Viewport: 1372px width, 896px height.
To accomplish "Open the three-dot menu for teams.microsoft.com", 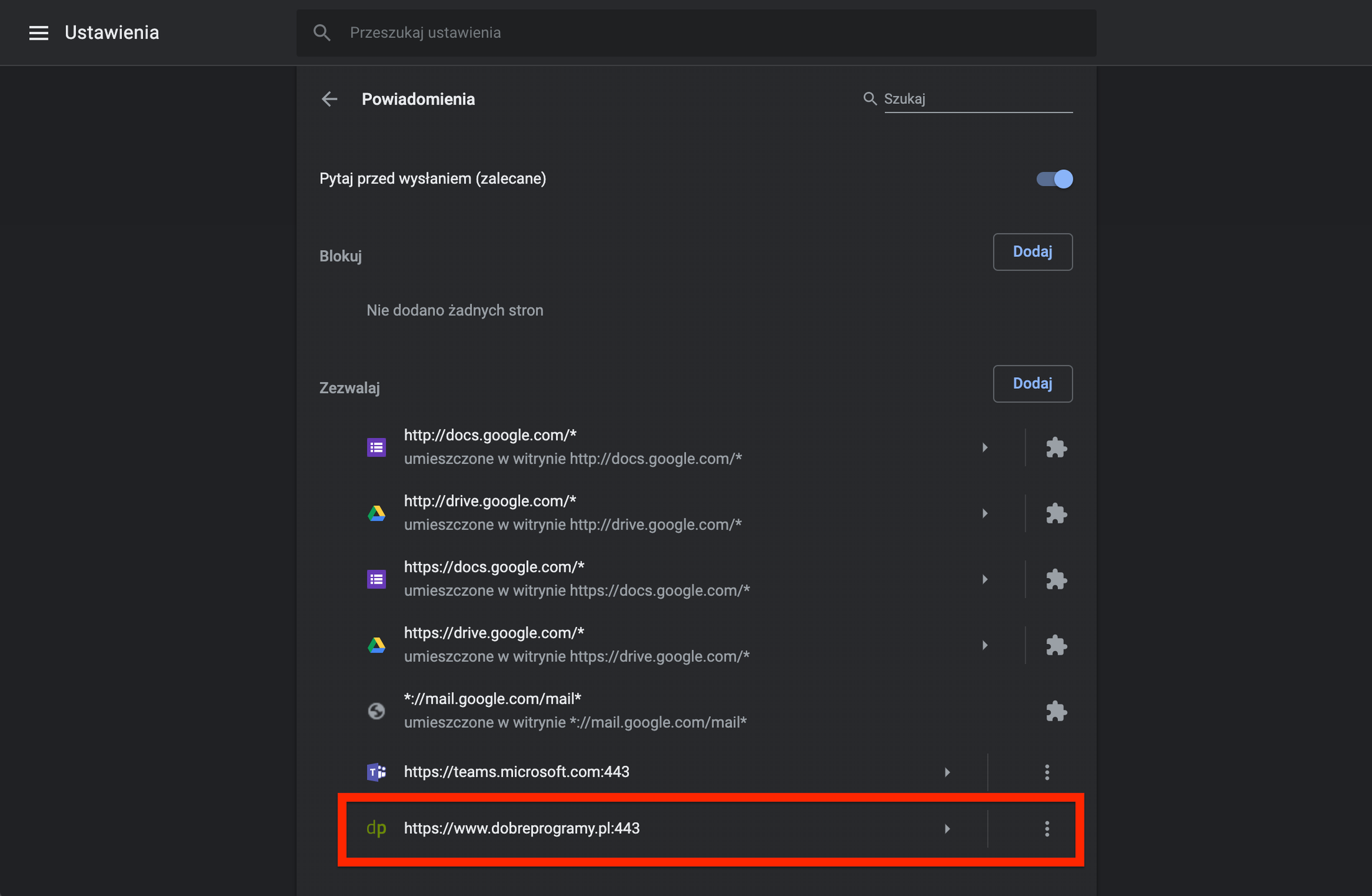I will (1047, 772).
